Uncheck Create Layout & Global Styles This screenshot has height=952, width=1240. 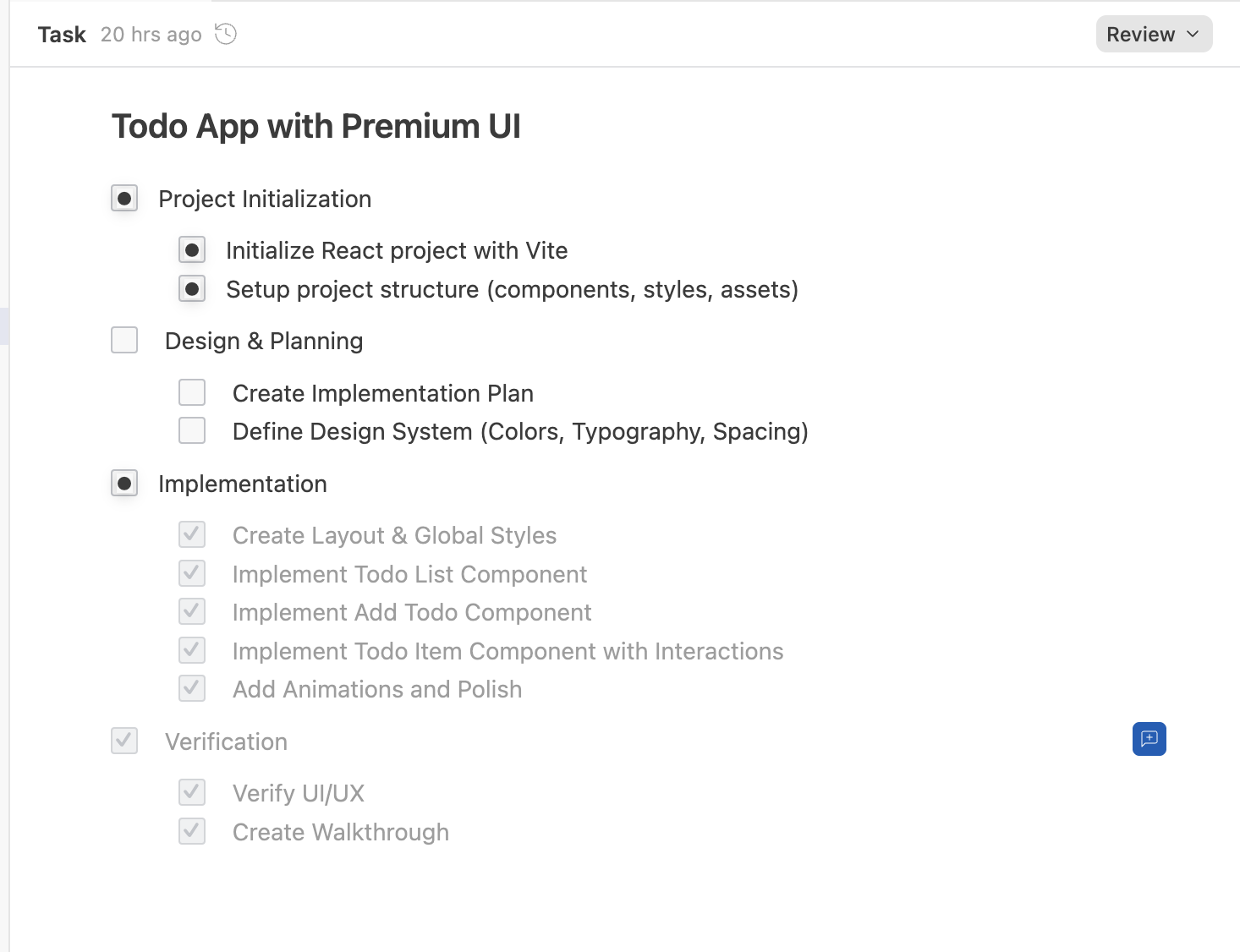click(192, 534)
